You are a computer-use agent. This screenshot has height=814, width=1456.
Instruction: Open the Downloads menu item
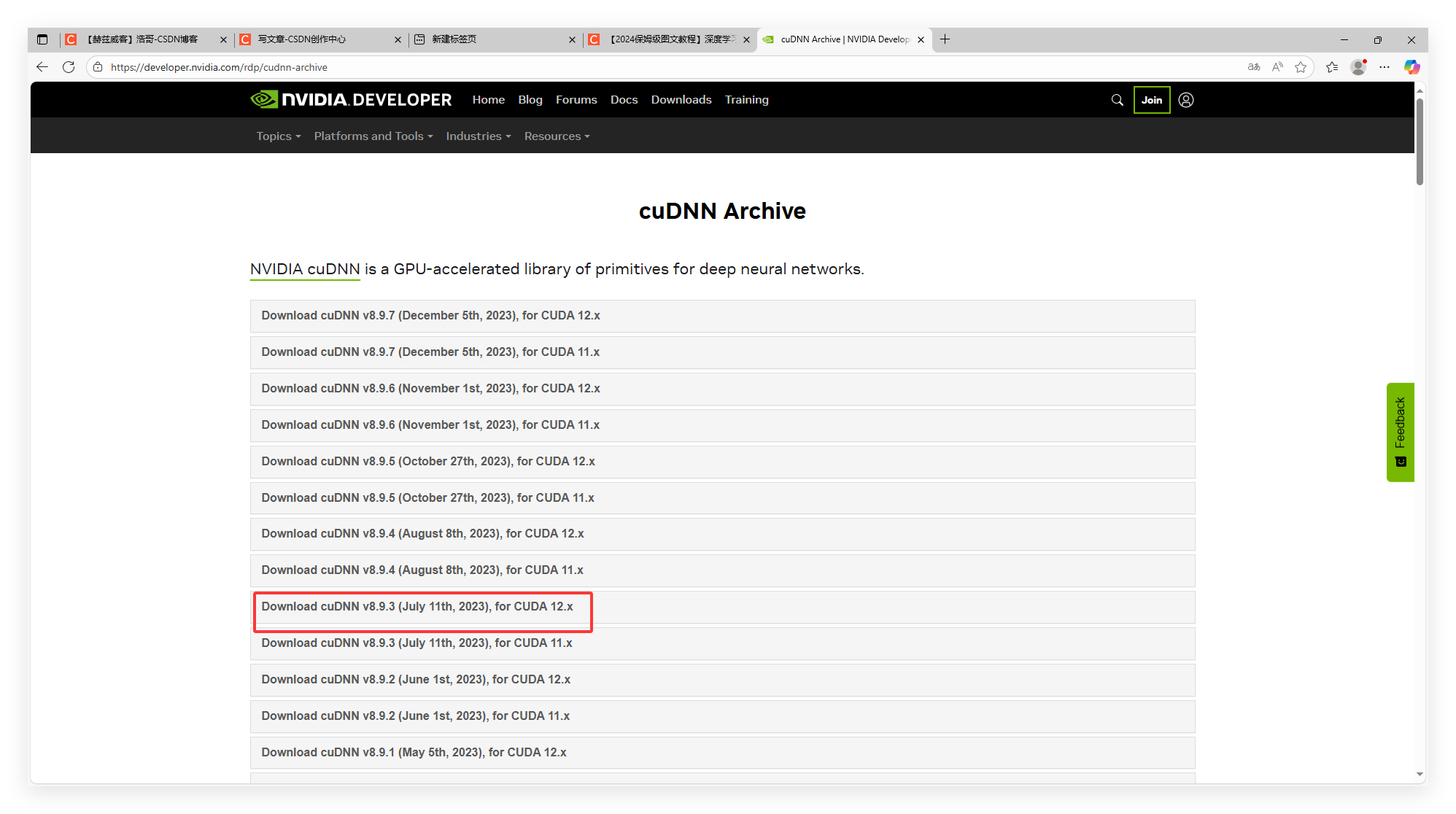681,100
